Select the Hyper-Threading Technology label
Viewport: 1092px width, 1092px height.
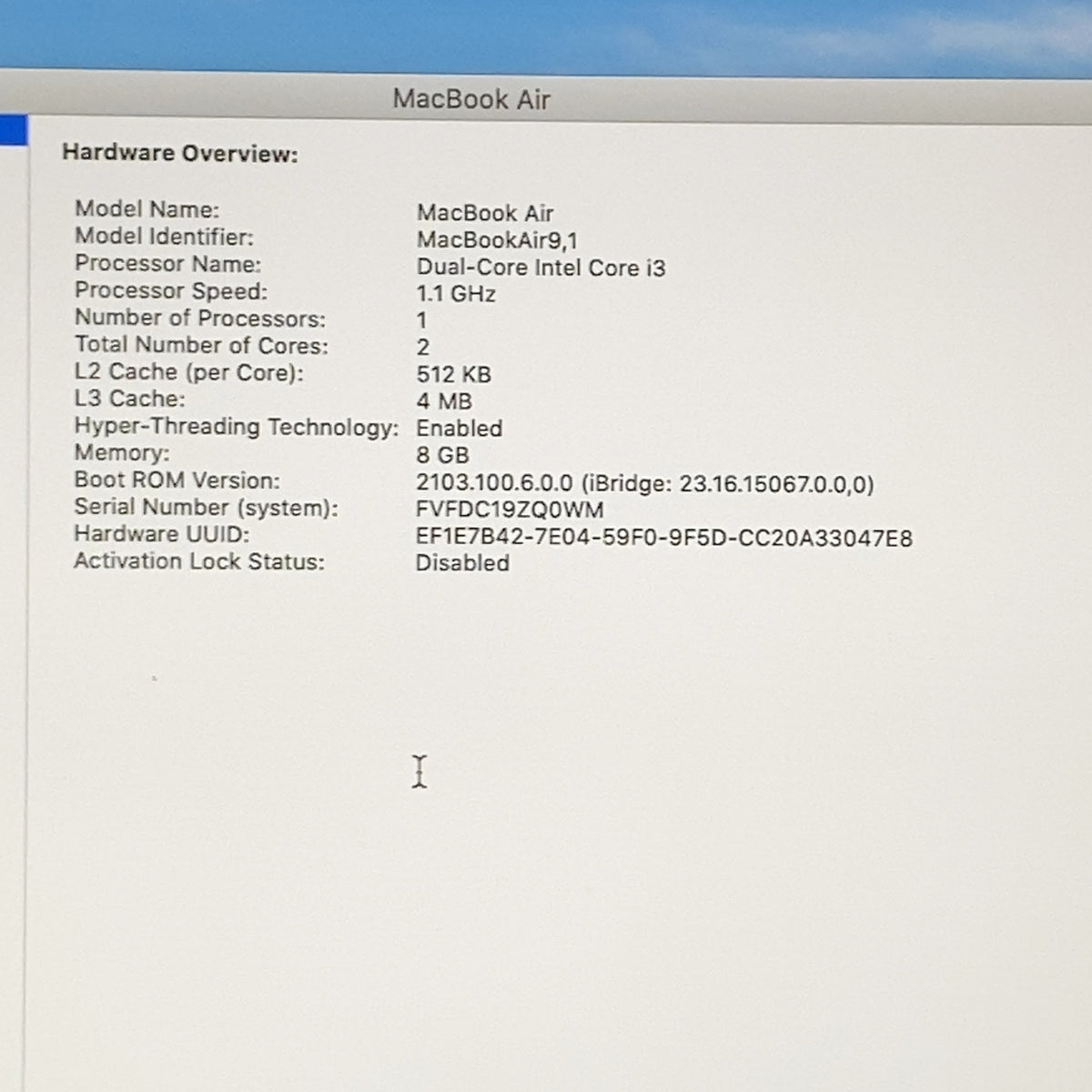[x=237, y=426]
